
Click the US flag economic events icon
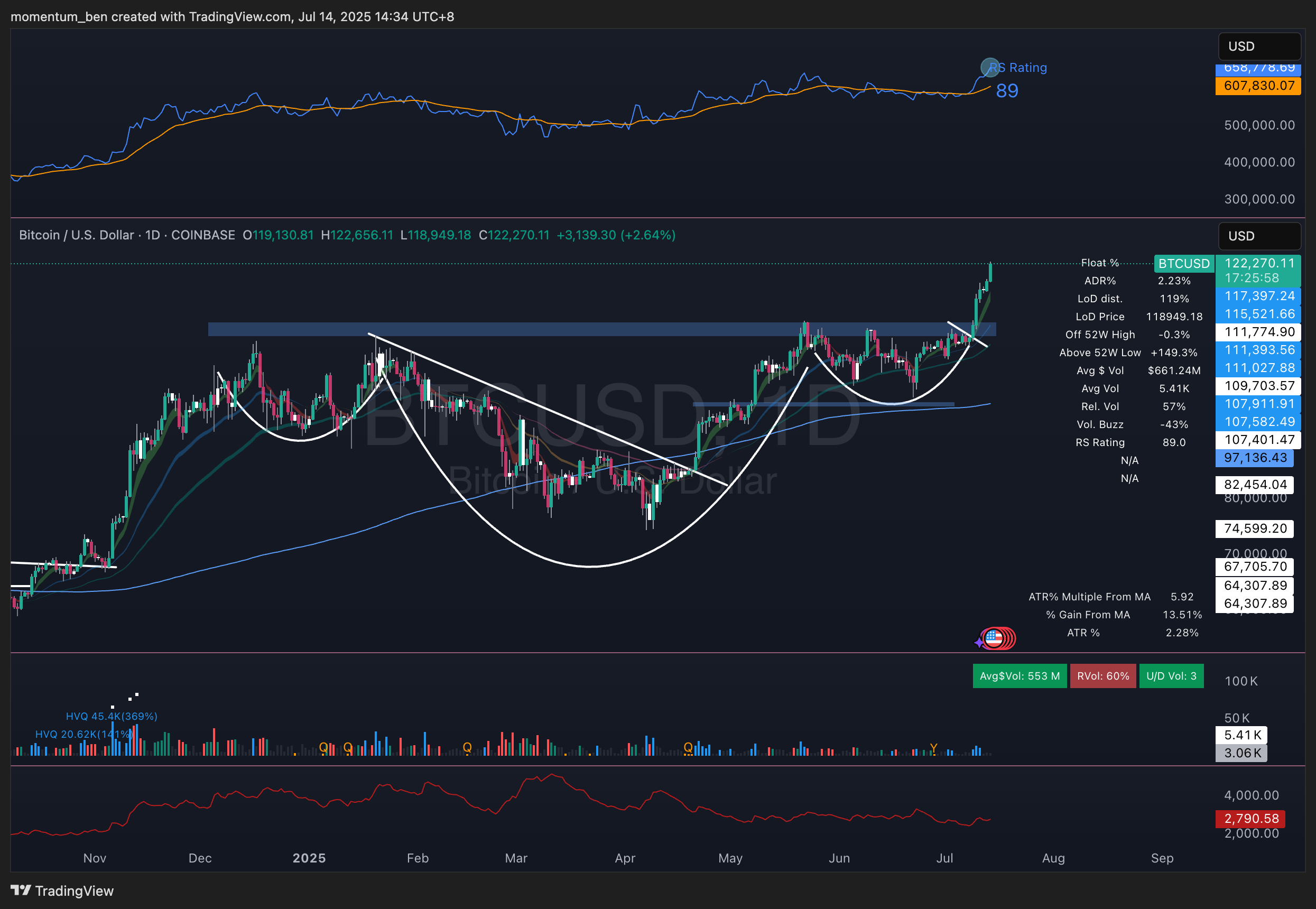click(994, 638)
